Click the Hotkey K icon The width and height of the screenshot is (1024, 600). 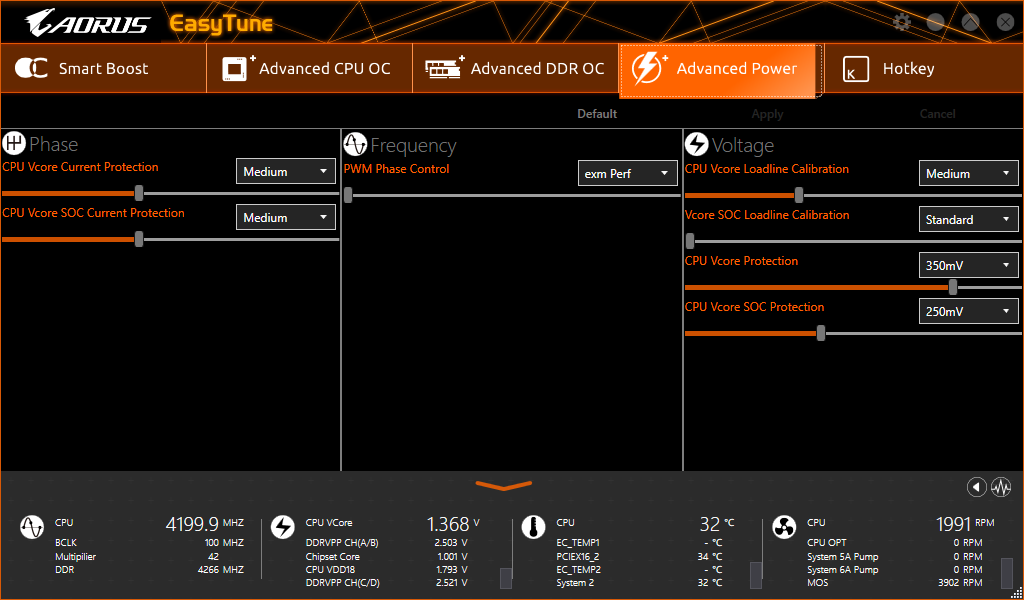(x=856, y=69)
